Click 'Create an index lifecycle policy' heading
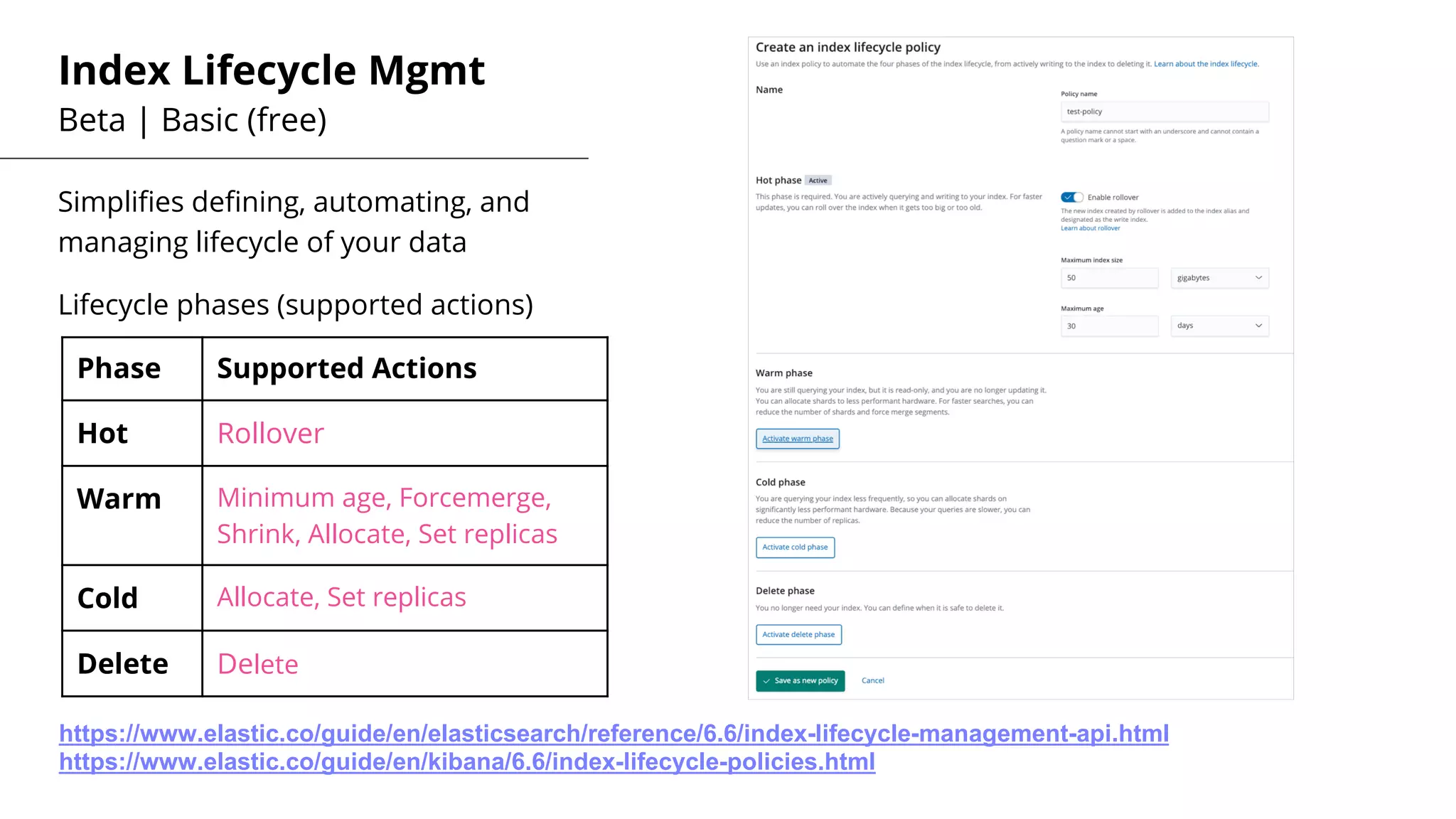The image size is (1456, 819). [847, 48]
